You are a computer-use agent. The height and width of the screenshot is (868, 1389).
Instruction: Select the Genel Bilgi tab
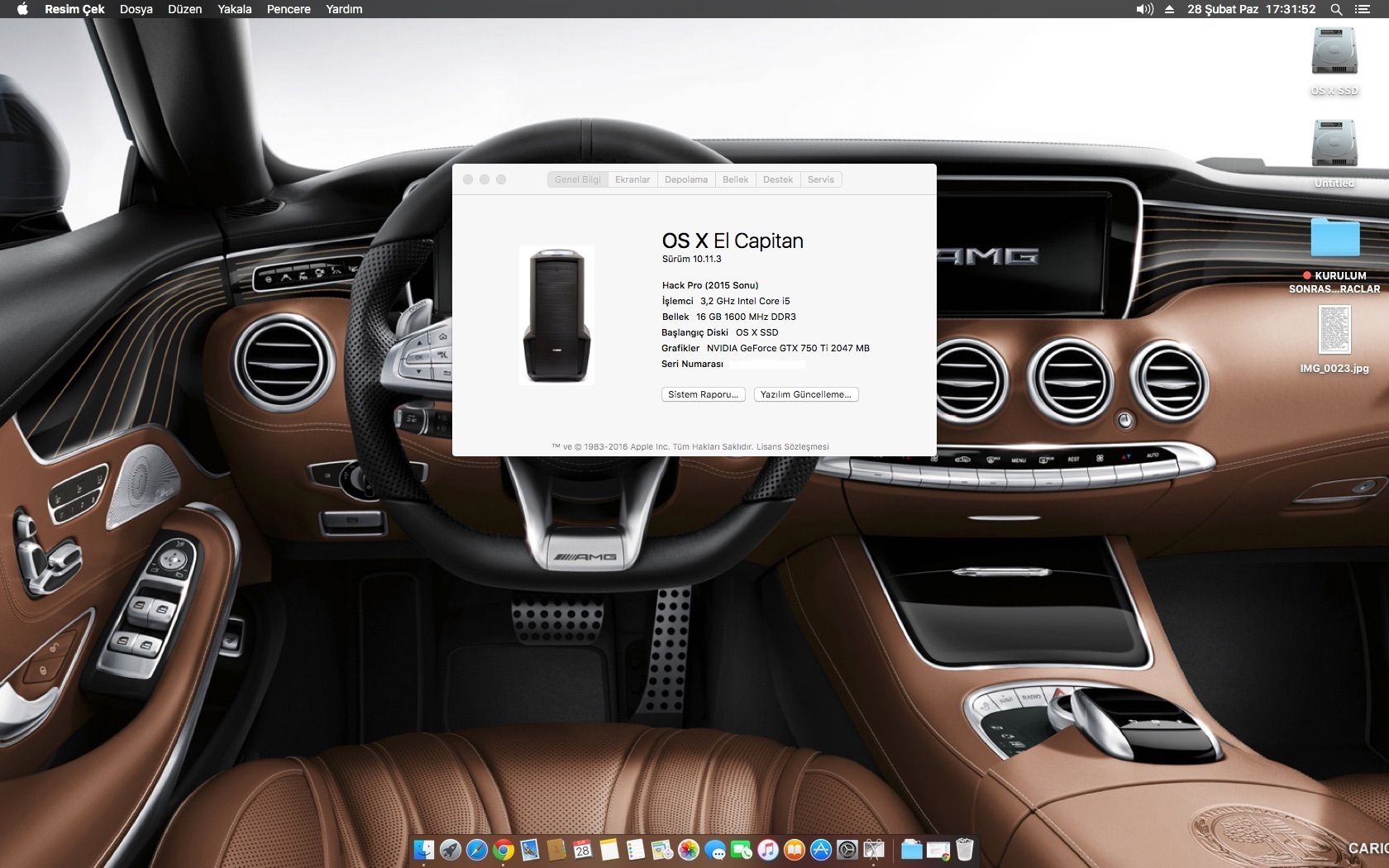click(578, 179)
